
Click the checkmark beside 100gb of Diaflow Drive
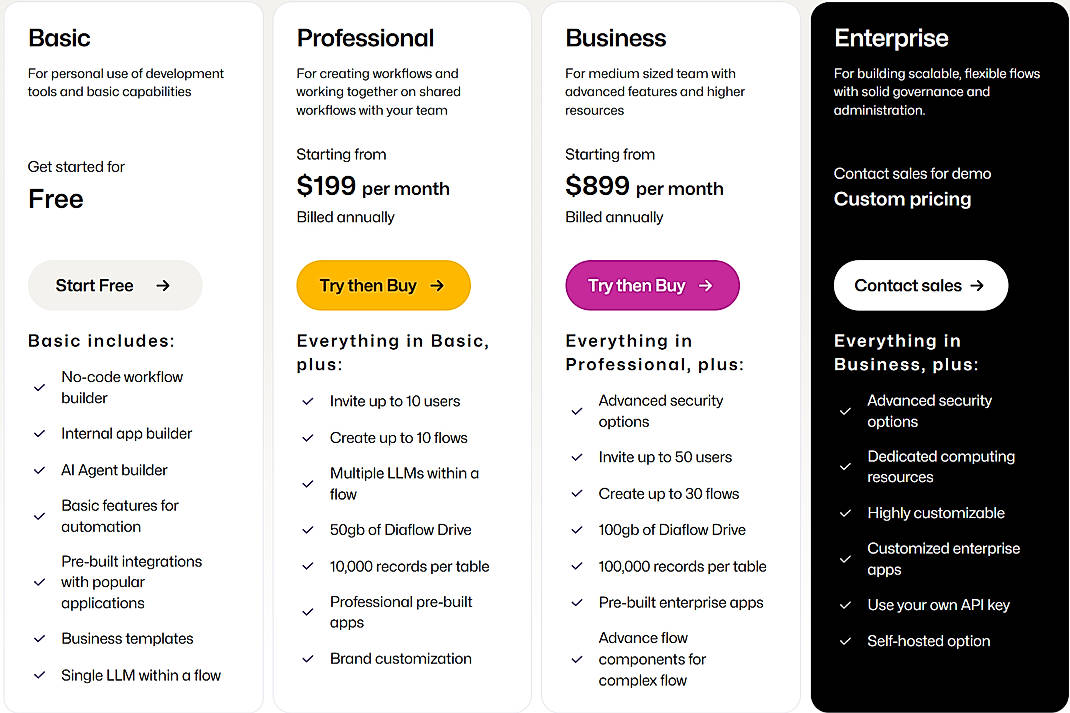pyautogui.click(x=577, y=530)
